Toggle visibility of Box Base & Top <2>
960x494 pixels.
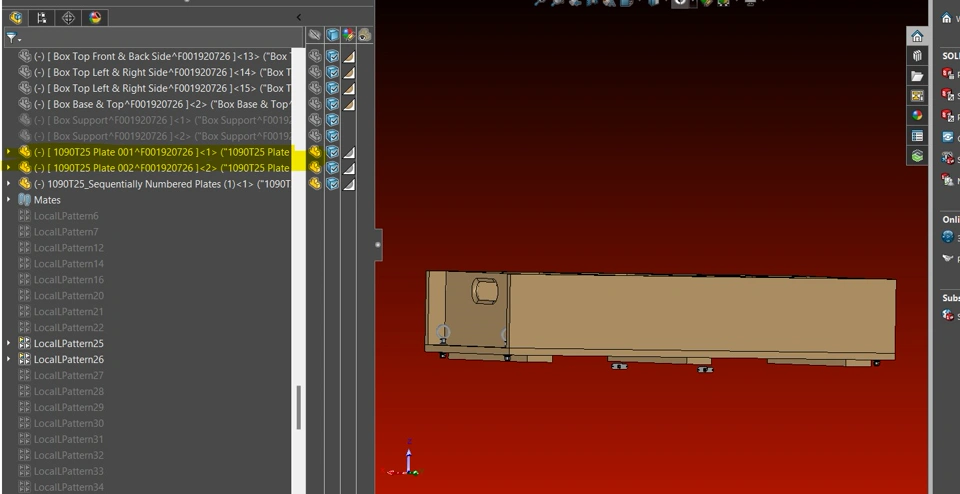coord(315,104)
